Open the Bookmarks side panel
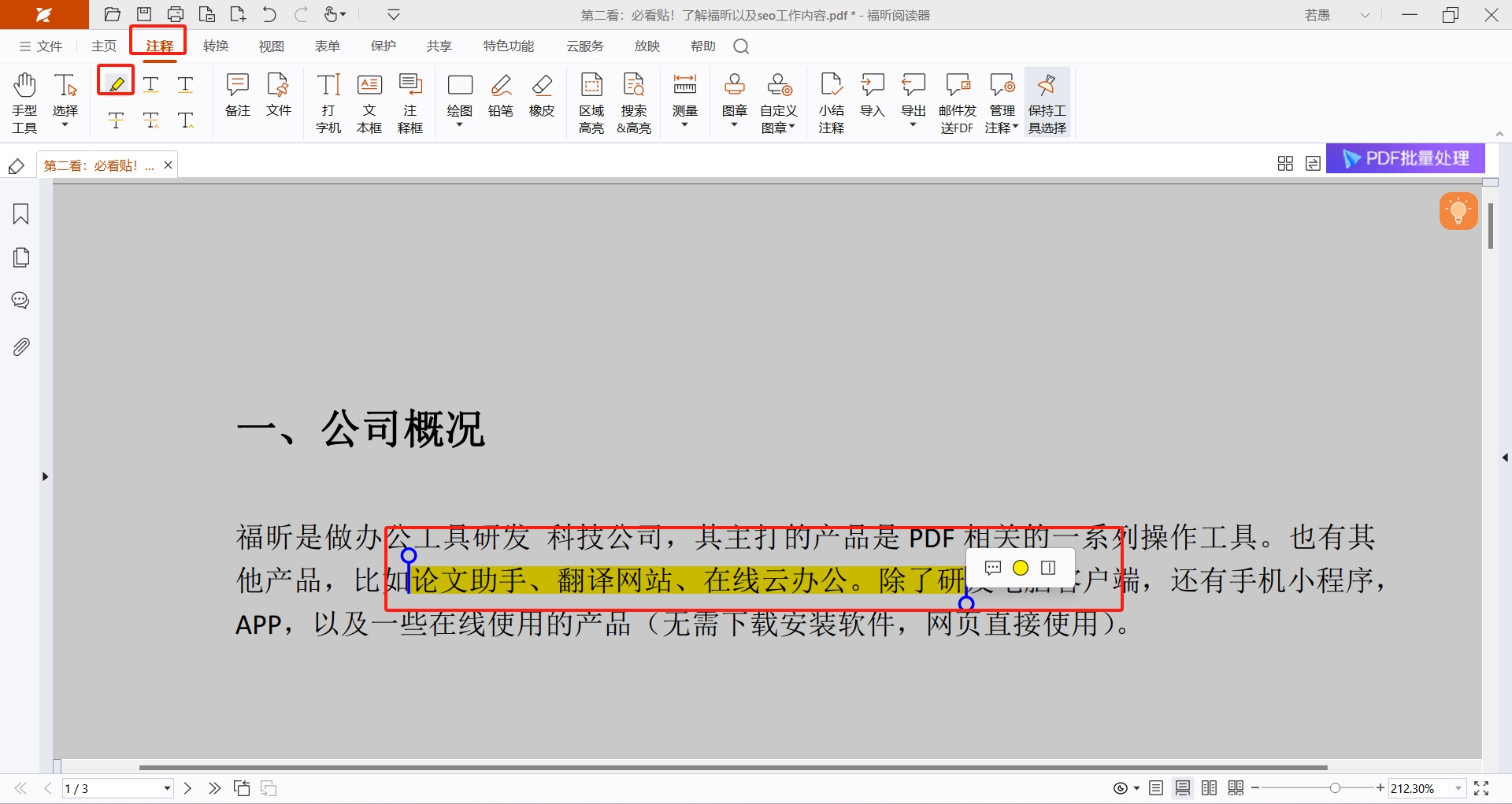1512x804 pixels. coord(21,214)
